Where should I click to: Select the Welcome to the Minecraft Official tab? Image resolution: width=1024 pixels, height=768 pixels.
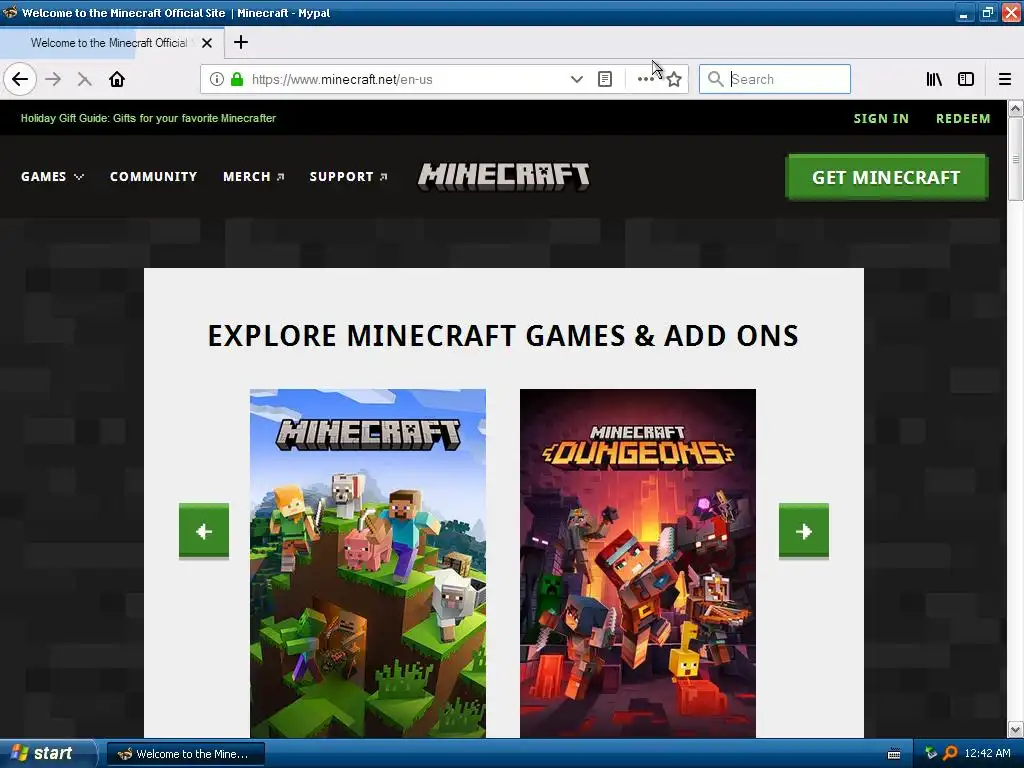(108, 43)
